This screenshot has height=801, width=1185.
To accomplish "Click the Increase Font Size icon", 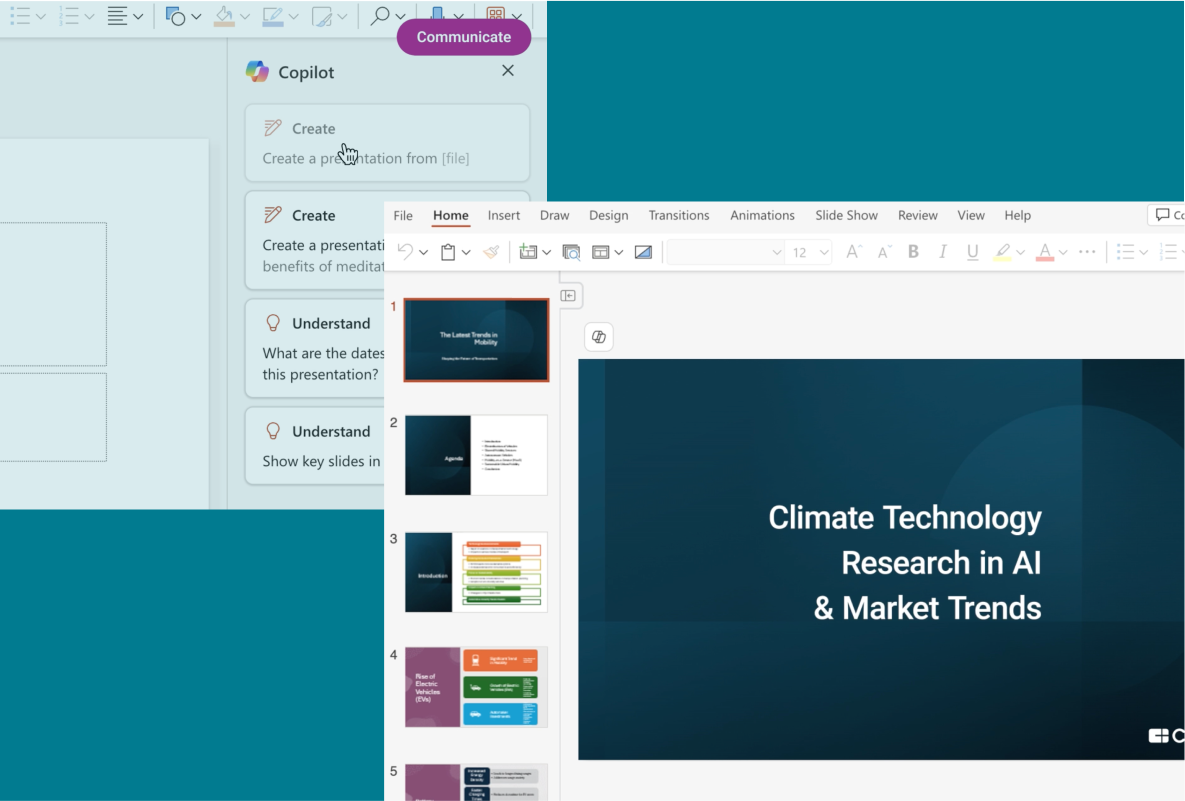I will (853, 252).
